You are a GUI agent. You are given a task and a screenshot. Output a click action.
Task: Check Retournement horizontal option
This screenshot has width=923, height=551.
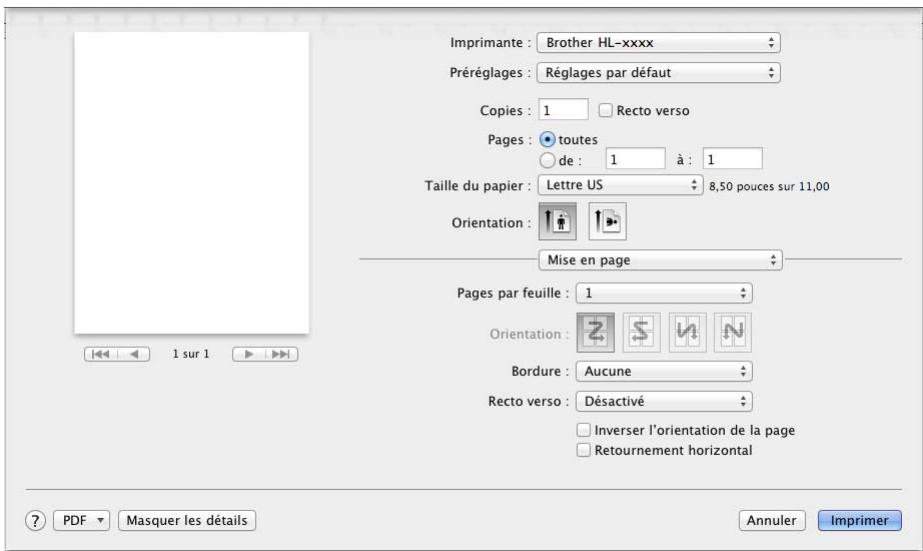pos(583,450)
